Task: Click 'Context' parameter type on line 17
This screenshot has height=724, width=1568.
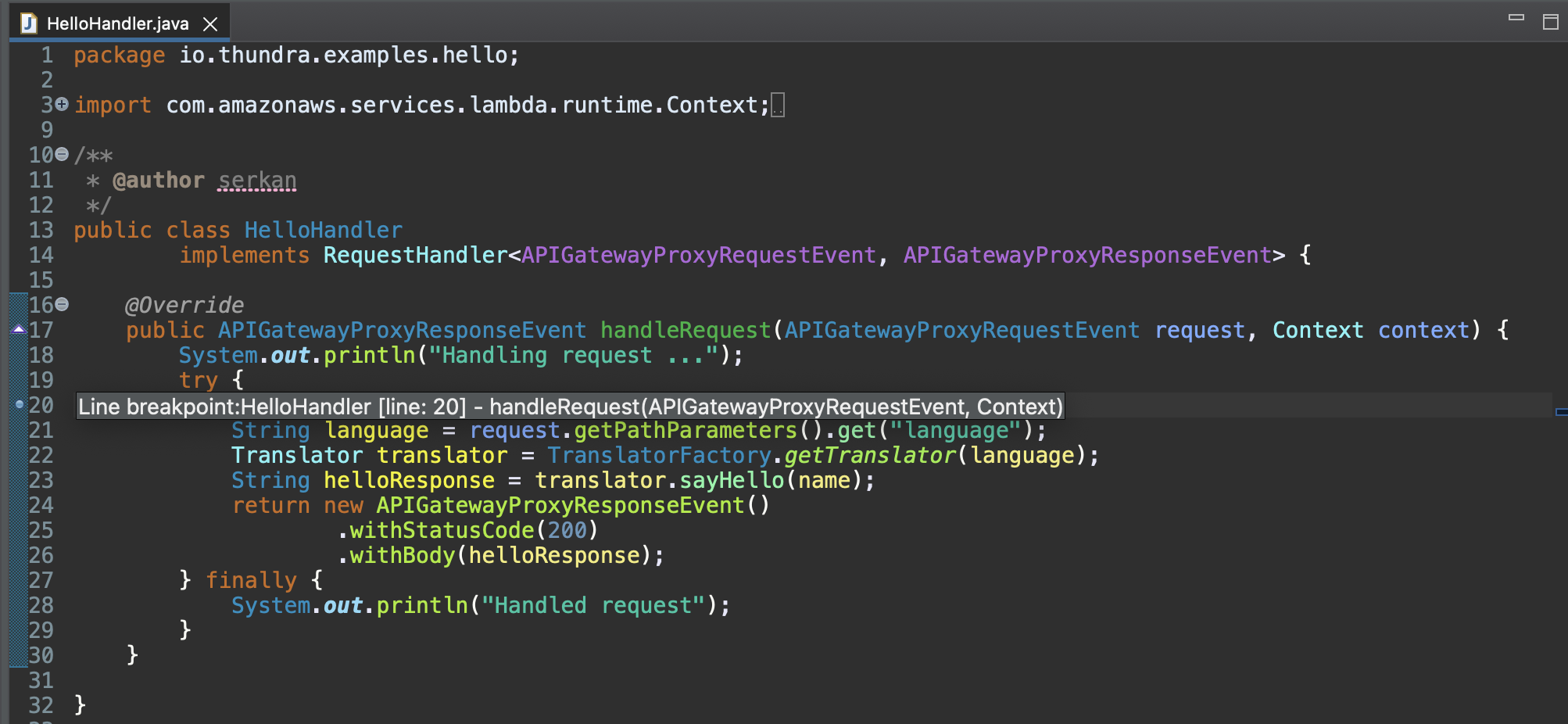Action: (x=1318, y=330)
